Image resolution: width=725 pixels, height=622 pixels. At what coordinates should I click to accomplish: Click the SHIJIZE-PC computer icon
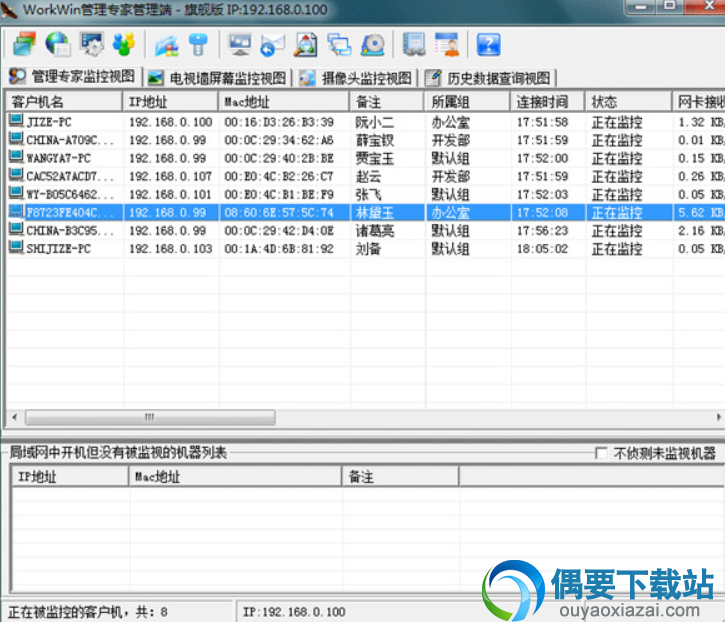click(16, 247)
